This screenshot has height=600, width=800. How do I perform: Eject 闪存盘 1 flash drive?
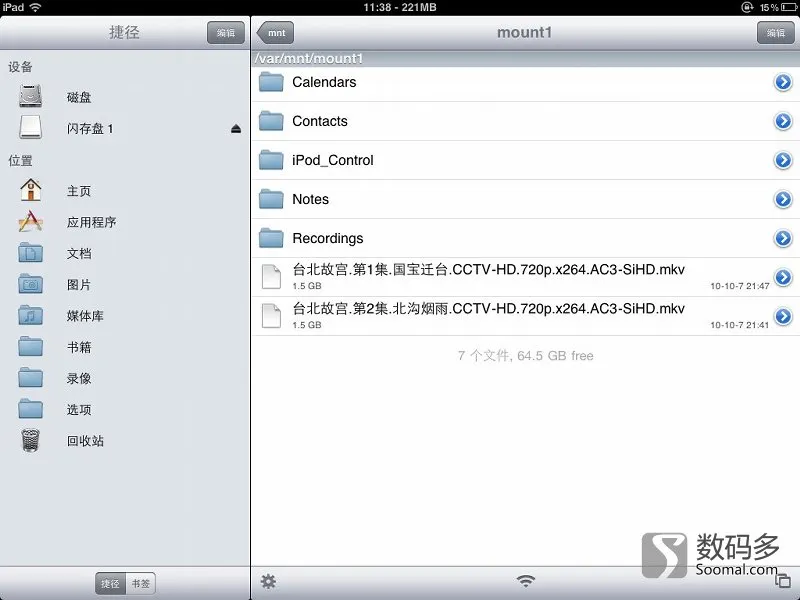(236, 129)
